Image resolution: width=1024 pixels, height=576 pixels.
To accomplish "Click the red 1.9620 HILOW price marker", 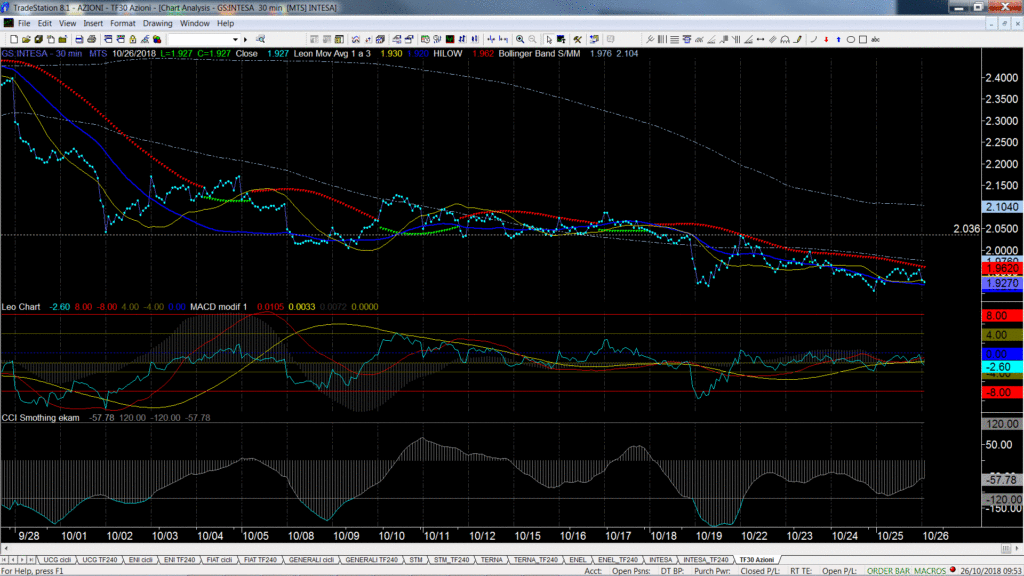I will click(x=1002, y=268).
